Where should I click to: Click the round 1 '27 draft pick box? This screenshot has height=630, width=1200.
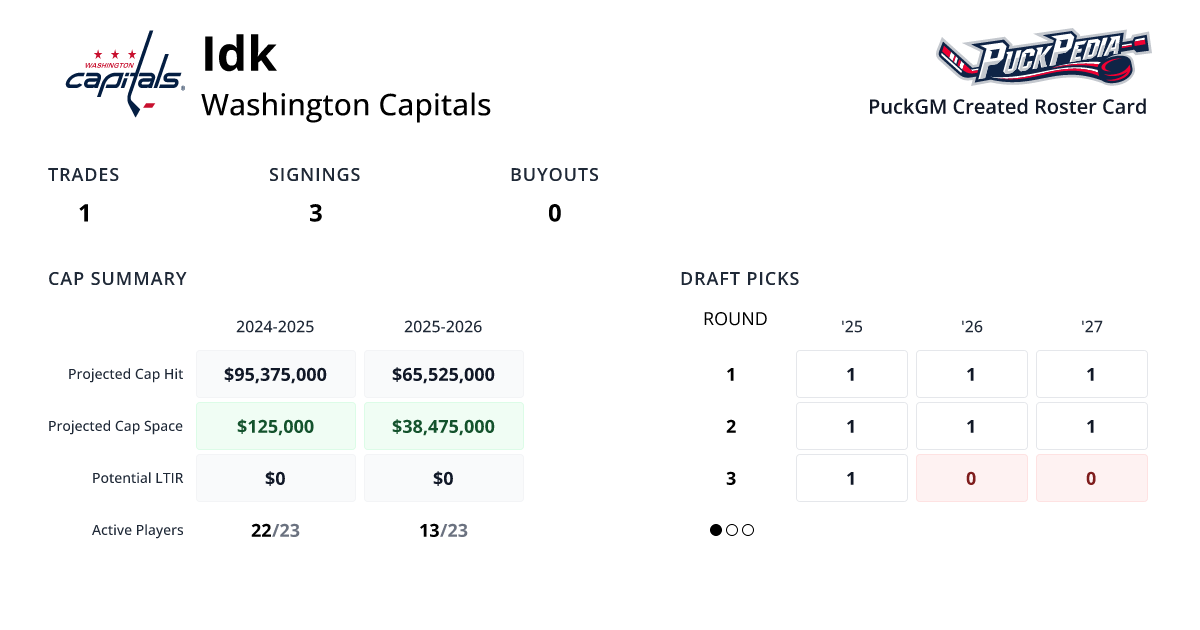click(1091, 374)
